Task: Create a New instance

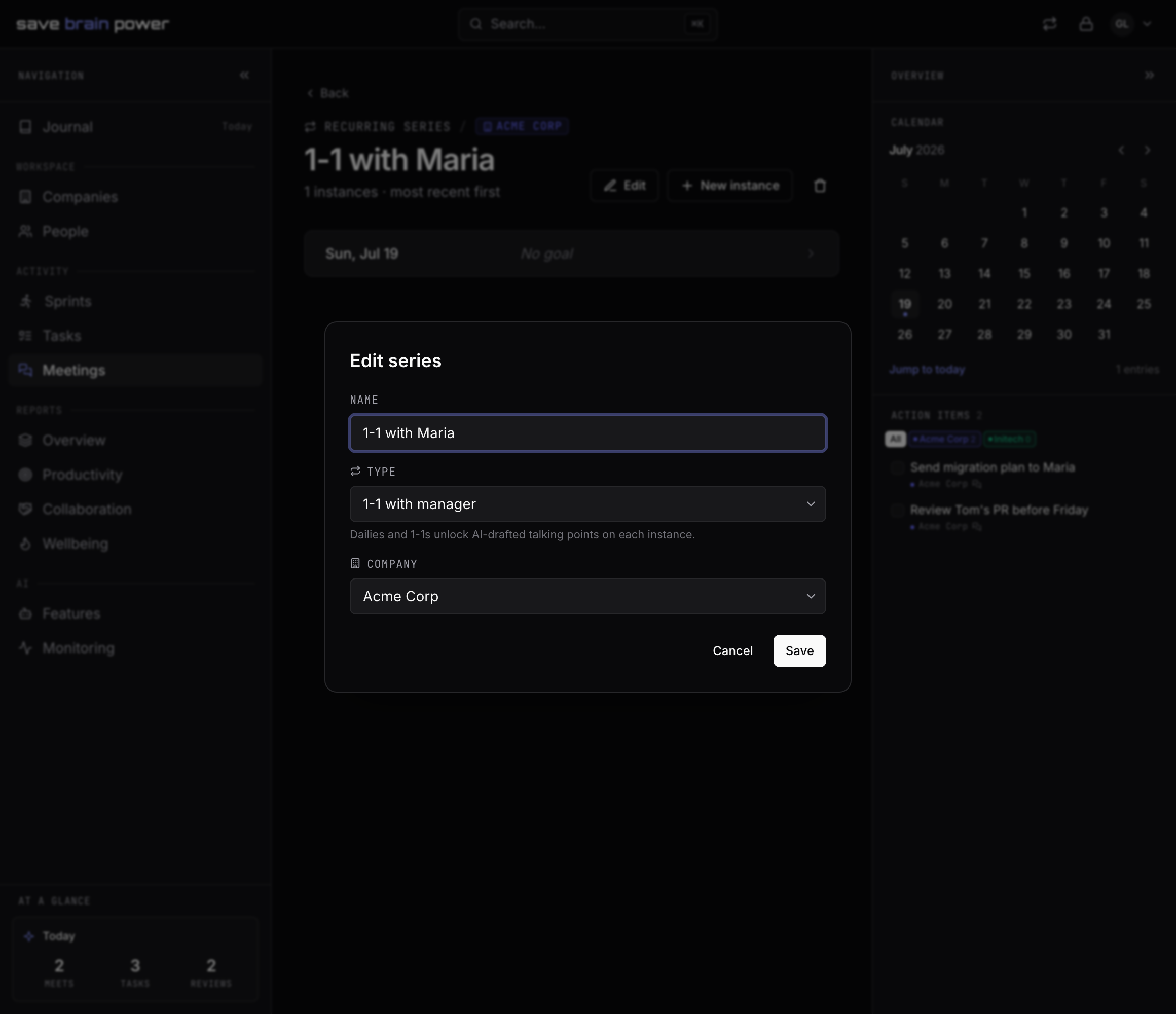Action: 730,186
